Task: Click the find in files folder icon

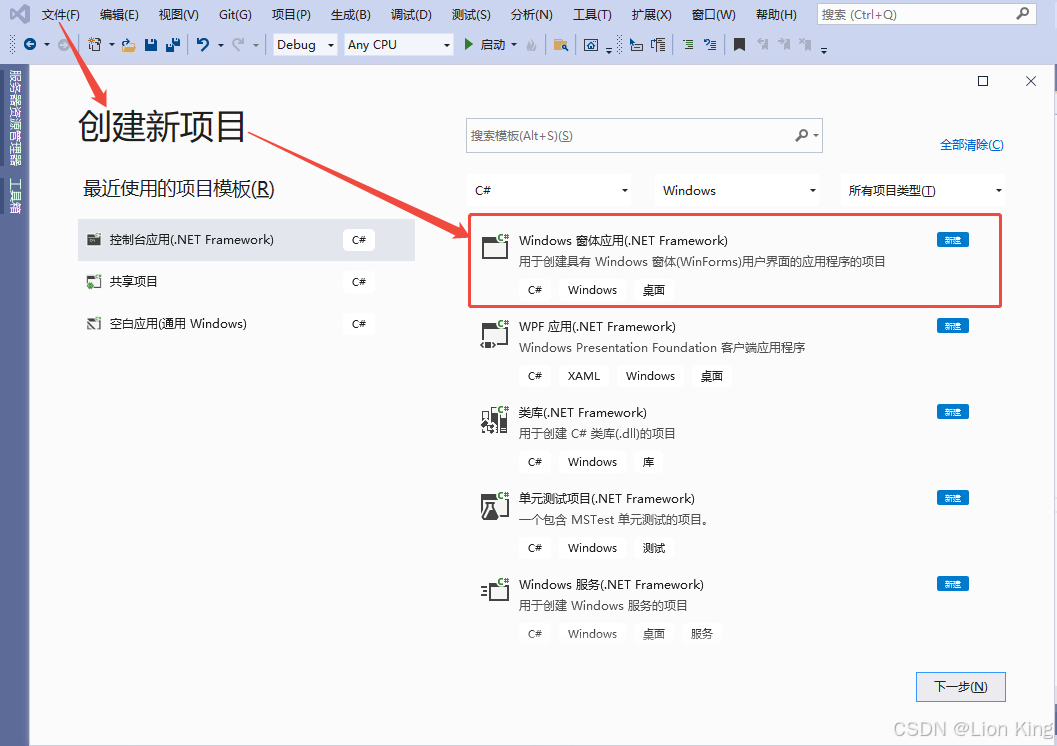Action: coord(560,45)
